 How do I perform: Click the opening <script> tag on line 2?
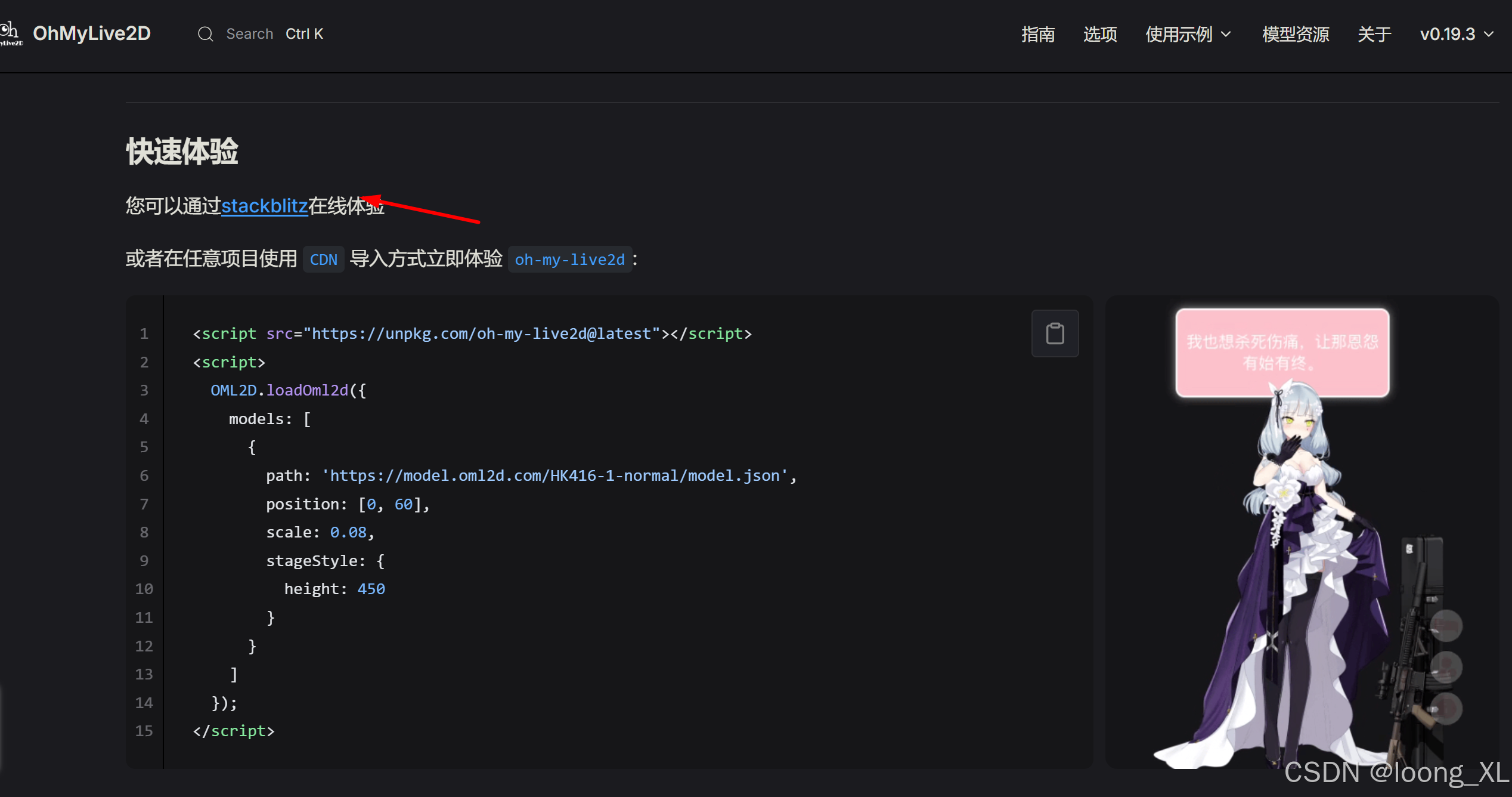(x=229, y=362)
